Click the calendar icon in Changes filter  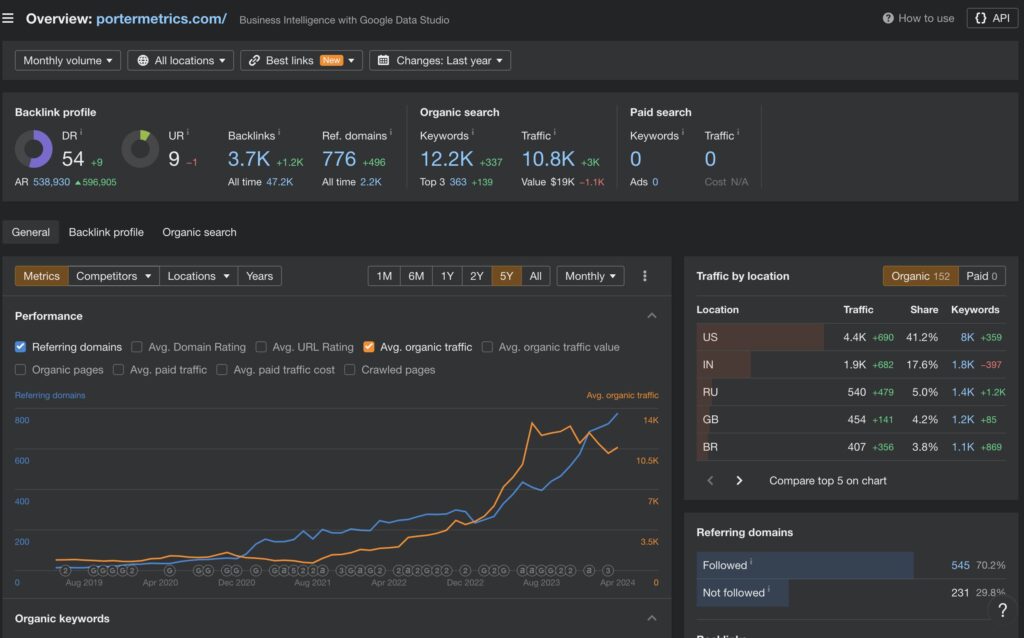click(x=383, y=60)
